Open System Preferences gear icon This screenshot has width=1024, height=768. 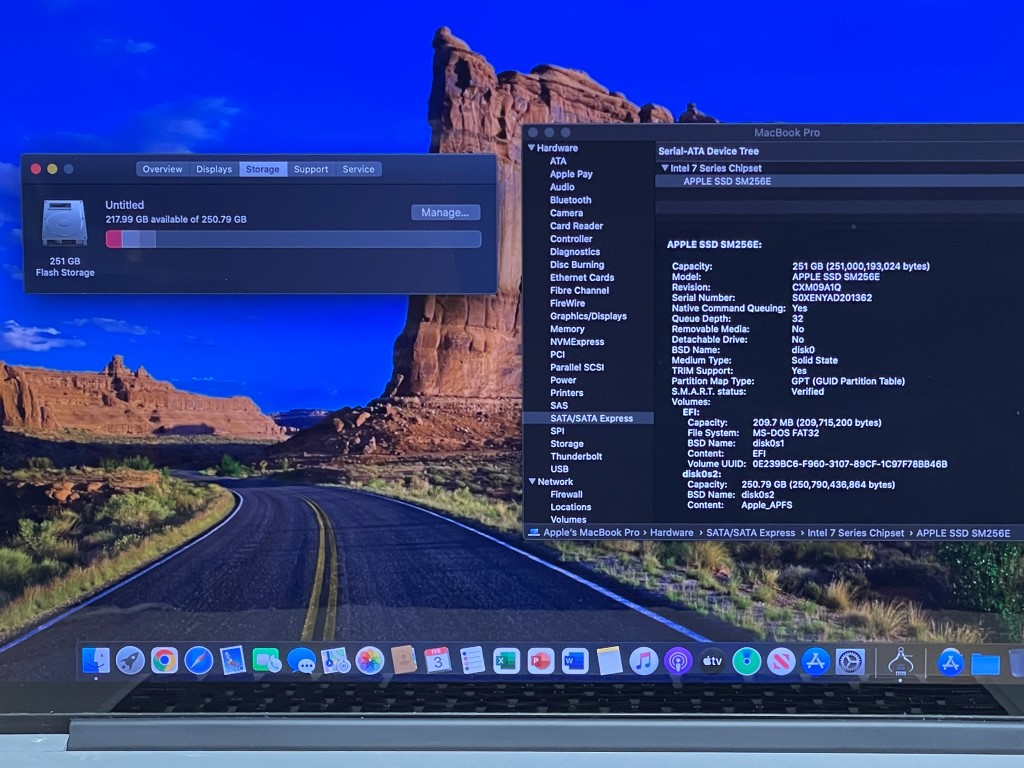point(850,660)
